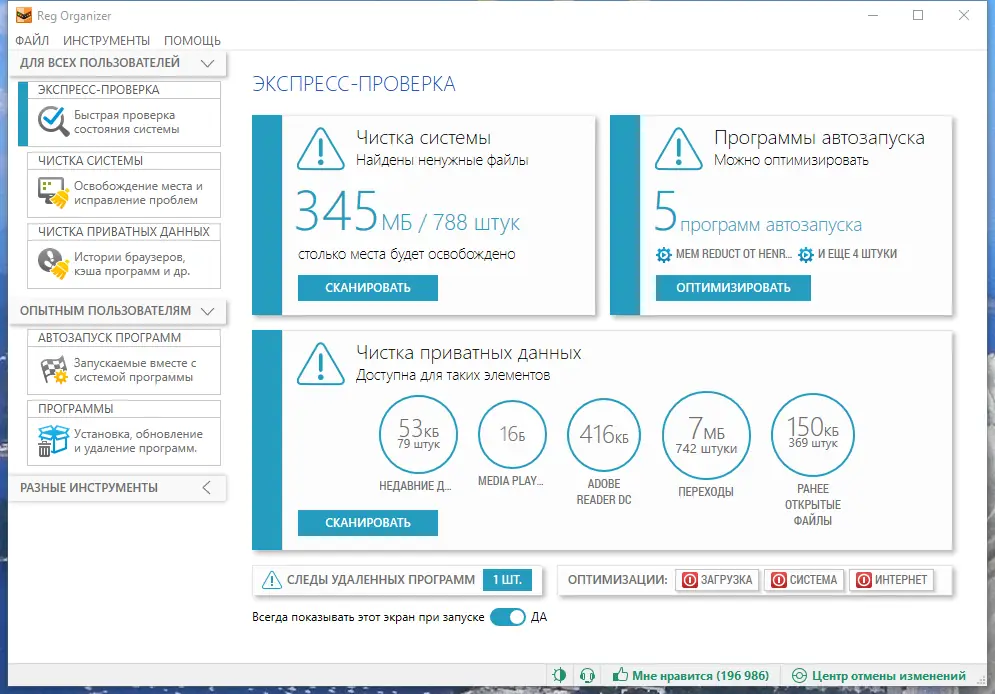Open the Инструменты menu
This screenshot has height=694, width=995.
click(107, 41)
